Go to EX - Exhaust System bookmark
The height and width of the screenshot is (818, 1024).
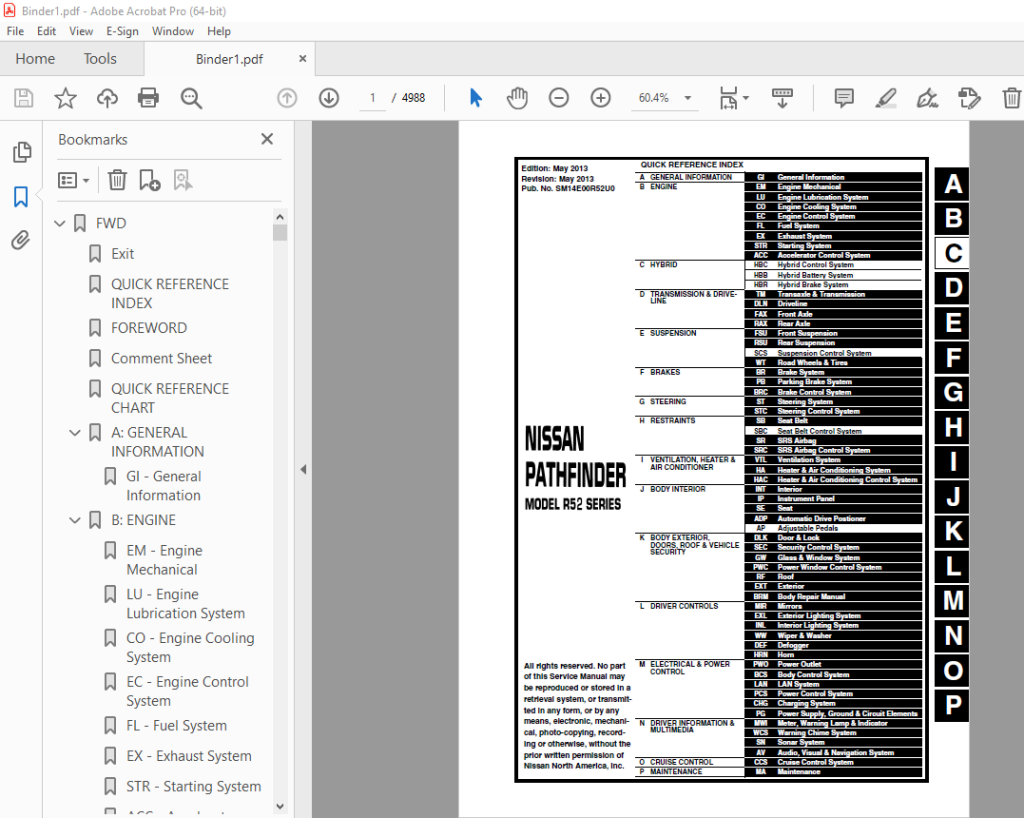[189, 756]
